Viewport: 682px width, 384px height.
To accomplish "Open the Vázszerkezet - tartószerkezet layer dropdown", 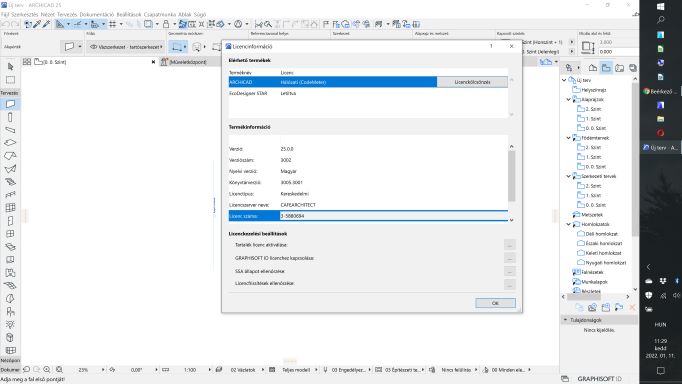I will (x=126, y=47).
